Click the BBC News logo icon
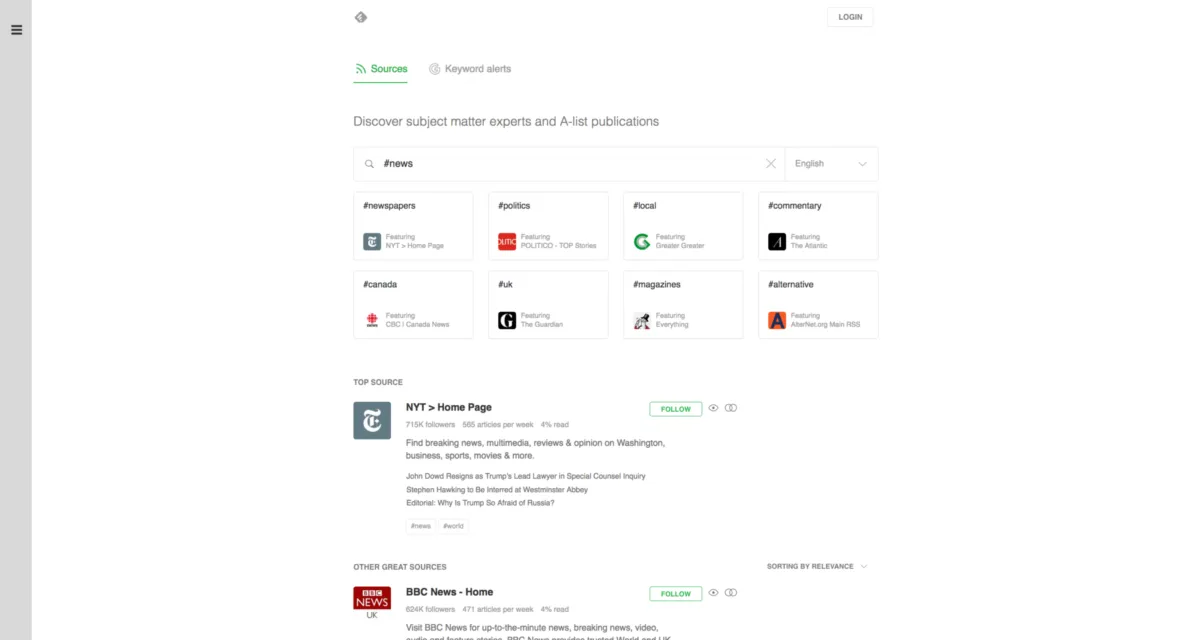The width and height of the screenshot is (1200, 640). (372, 598)
